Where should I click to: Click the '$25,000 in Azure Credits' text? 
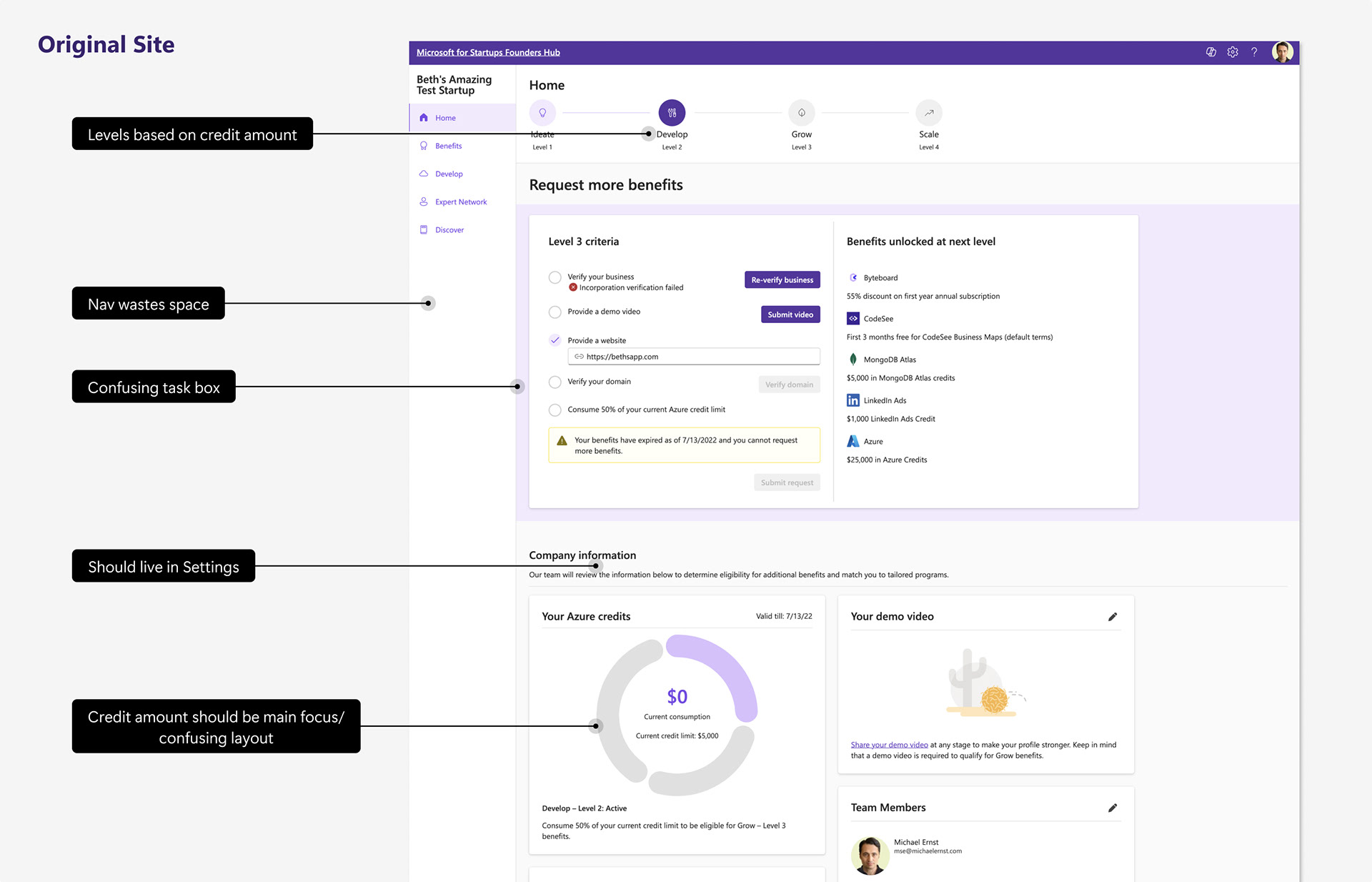pos(887,460)
